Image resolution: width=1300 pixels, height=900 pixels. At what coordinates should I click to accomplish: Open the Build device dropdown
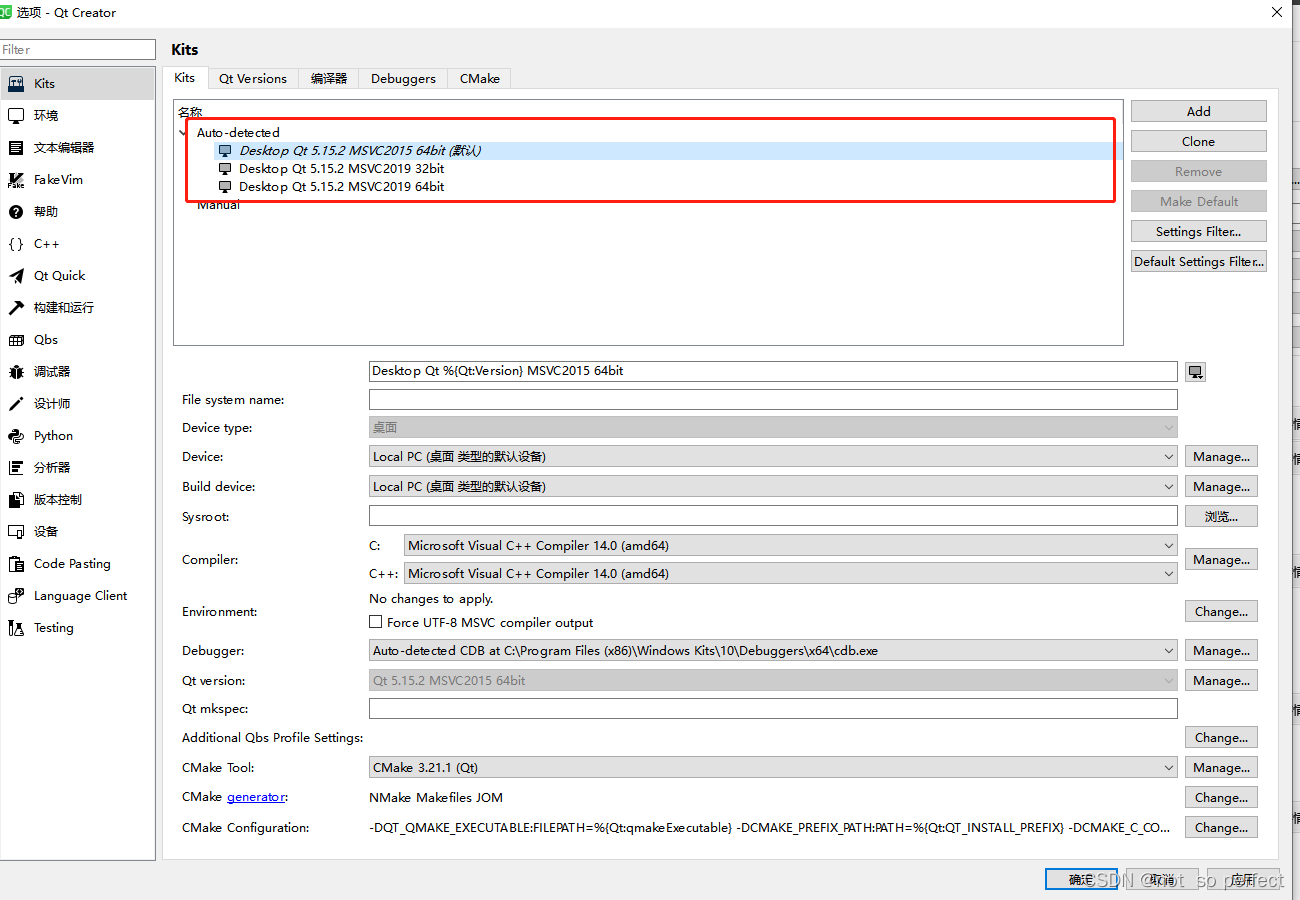click(x=773, y=486)
